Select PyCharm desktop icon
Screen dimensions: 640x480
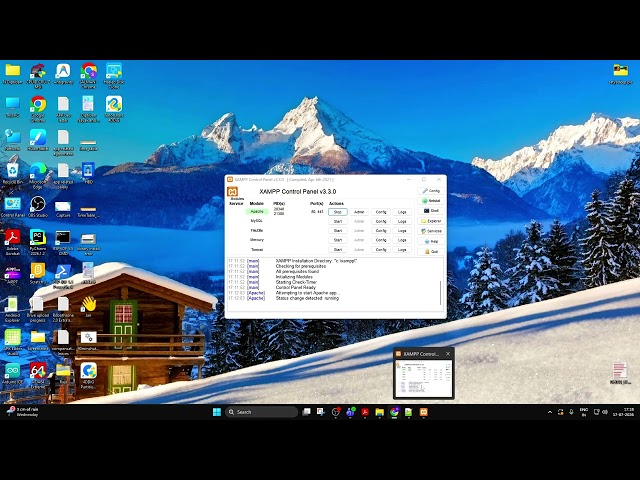pos(38,242)
